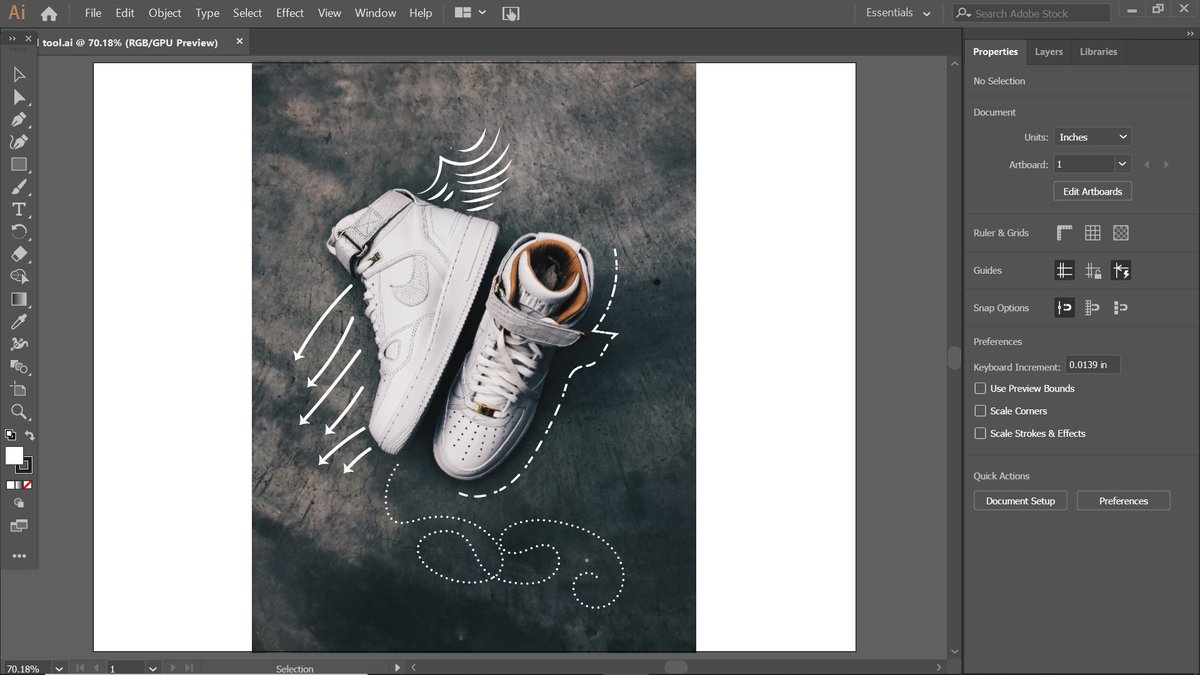Open the Draw mode selector icon
Viewport: 1200px width, 675px height.
point(19,503)
